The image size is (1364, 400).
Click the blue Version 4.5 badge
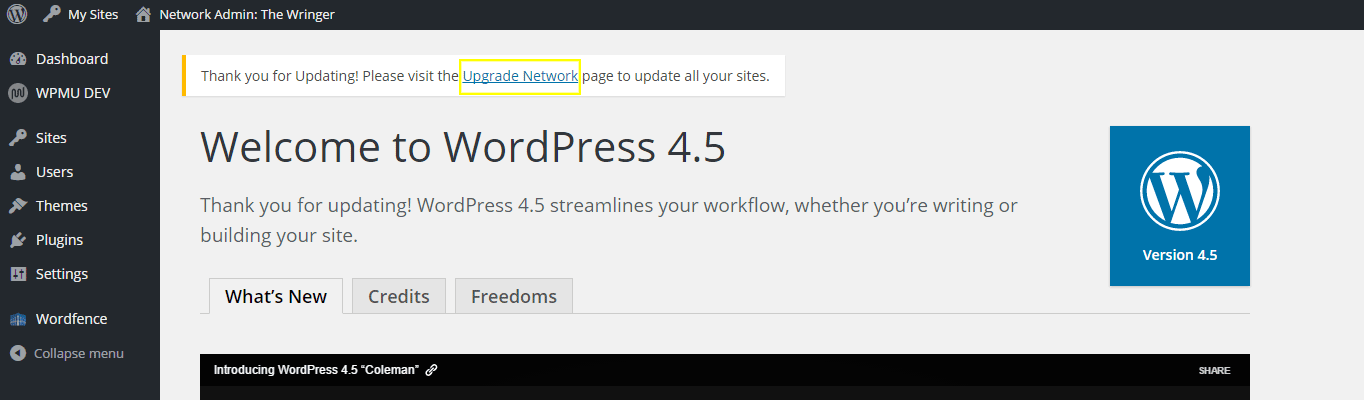tap(1179, 206)
